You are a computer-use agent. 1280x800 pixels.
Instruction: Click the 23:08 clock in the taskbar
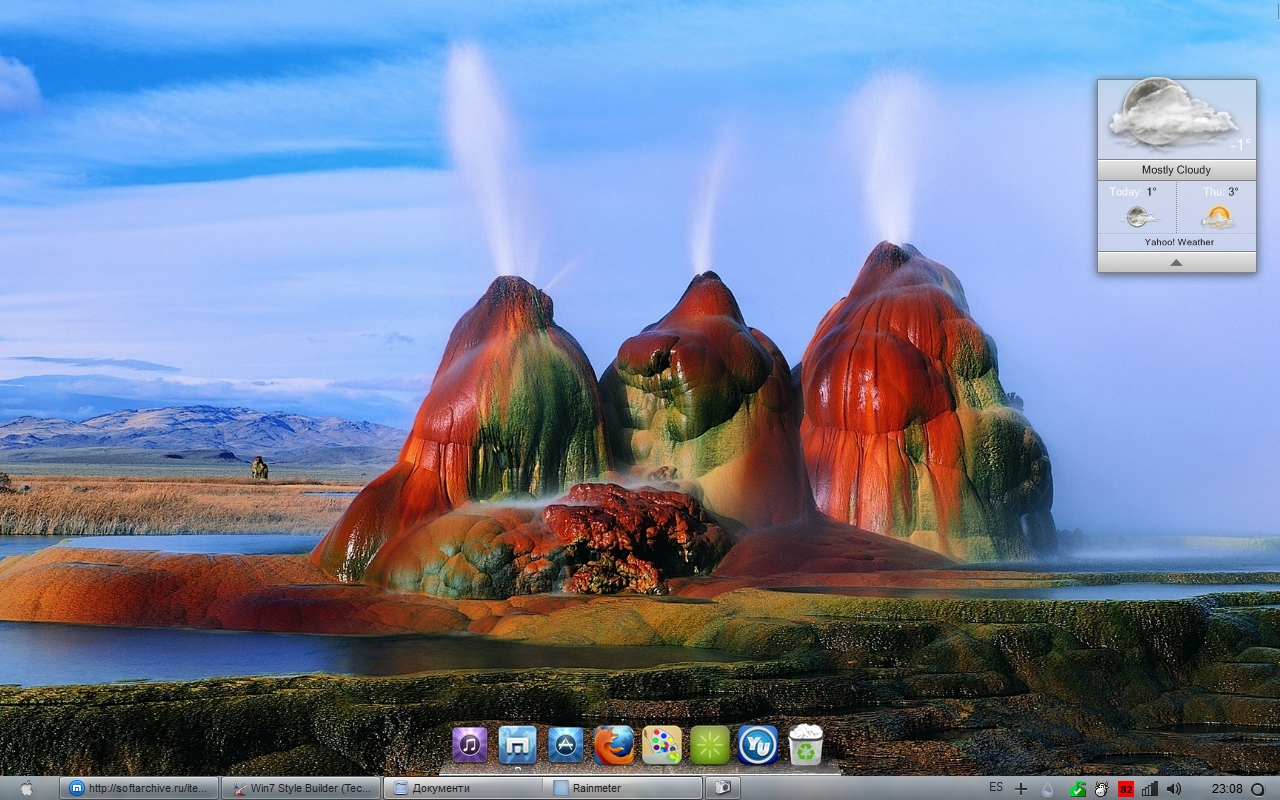[1227, 789]
